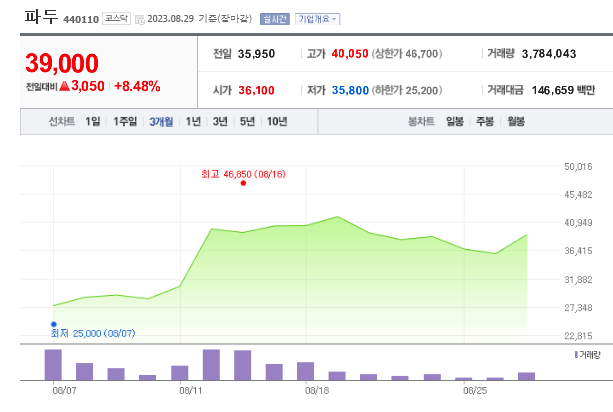This screenshot has height=412, width=613.
Task: Click the calendar clock icon before the date
Action: coord(140,20)
